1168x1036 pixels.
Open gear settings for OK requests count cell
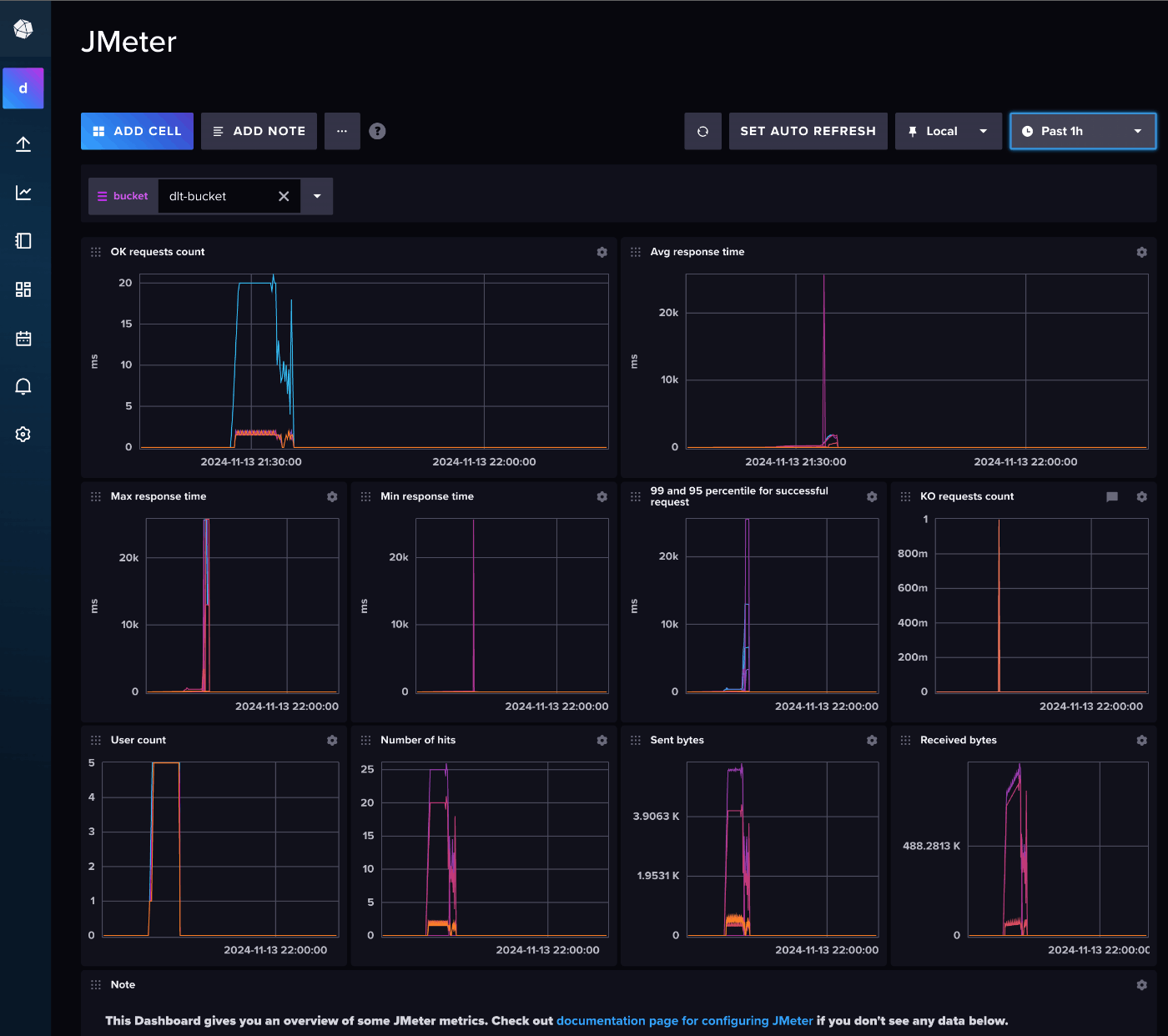602,252
